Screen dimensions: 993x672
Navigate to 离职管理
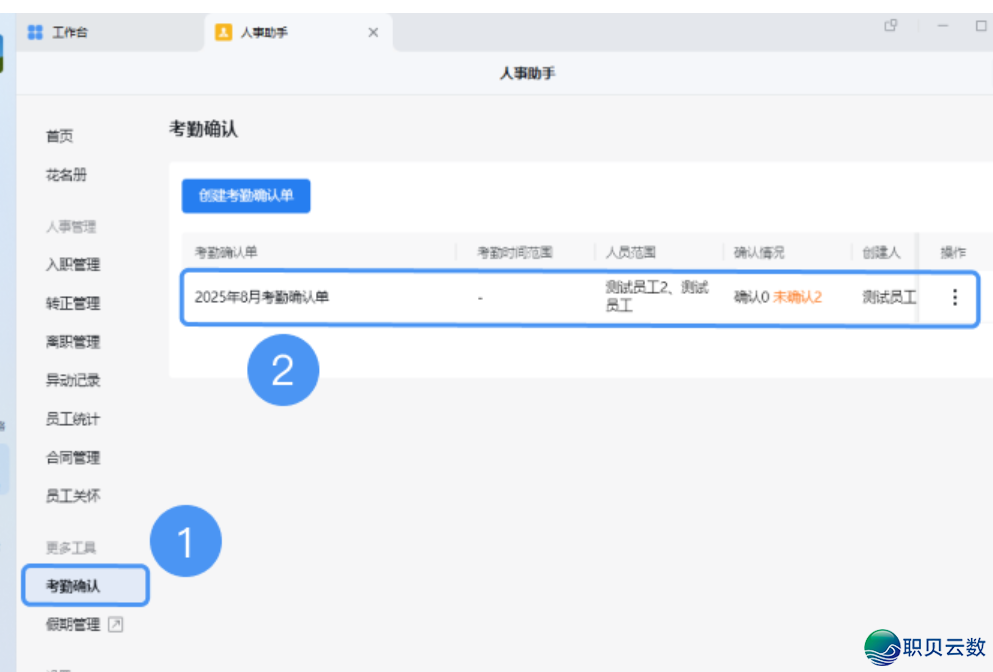click(x=73, y=342)
